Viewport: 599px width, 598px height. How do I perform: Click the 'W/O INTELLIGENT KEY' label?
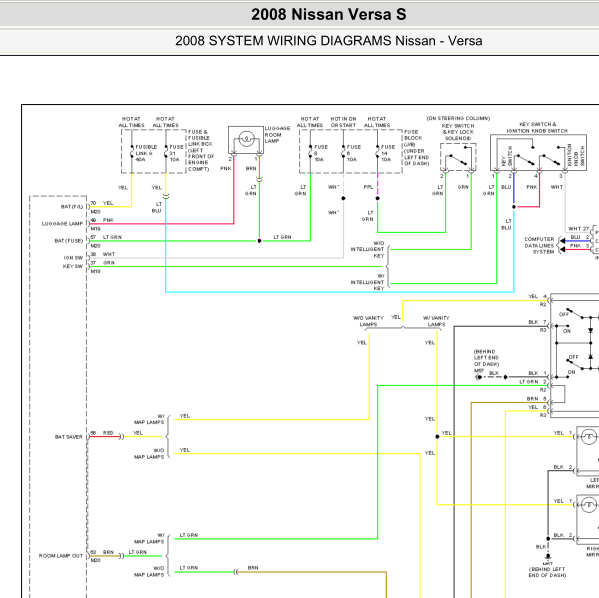pyautogui.click(x=367, y=250)
